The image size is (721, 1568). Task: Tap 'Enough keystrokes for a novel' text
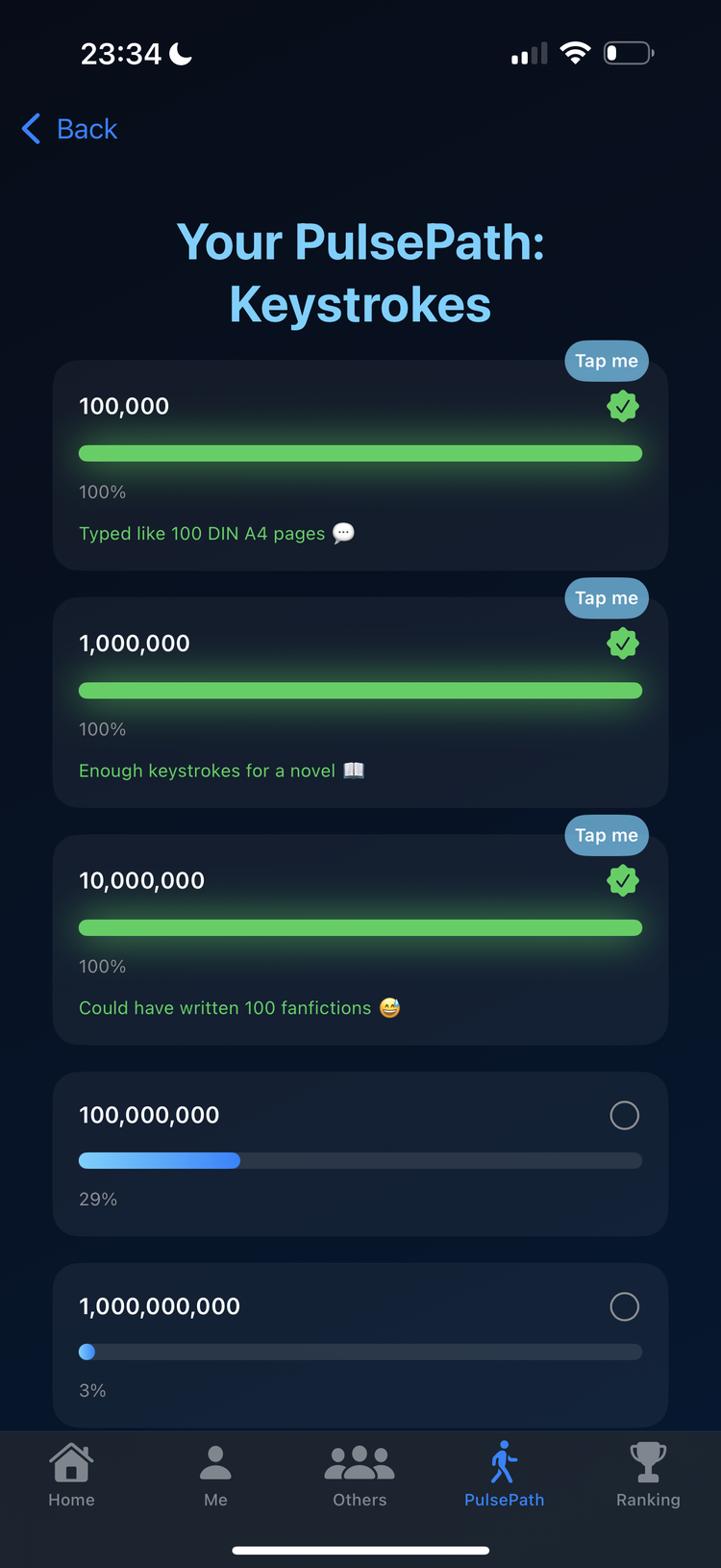tap(207, 771)
